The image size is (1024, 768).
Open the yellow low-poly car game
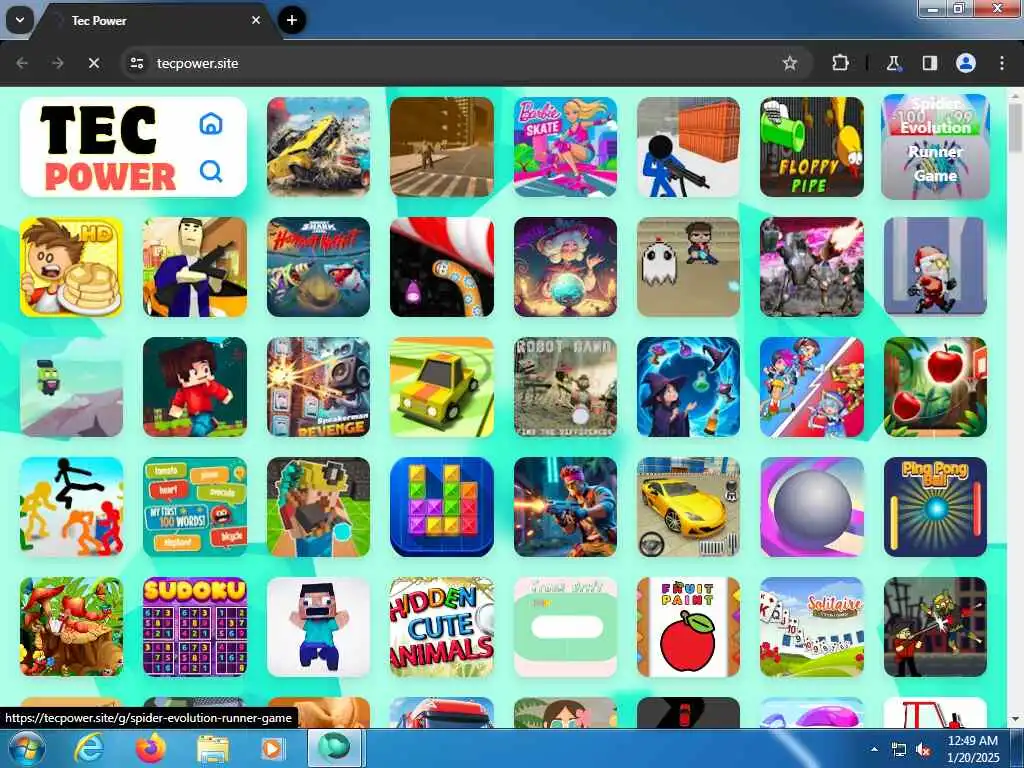441,387
